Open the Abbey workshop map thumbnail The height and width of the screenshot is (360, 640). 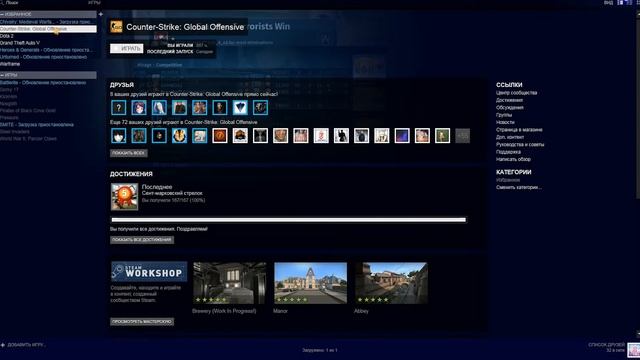pyautogui.click(x=391, y=283)
